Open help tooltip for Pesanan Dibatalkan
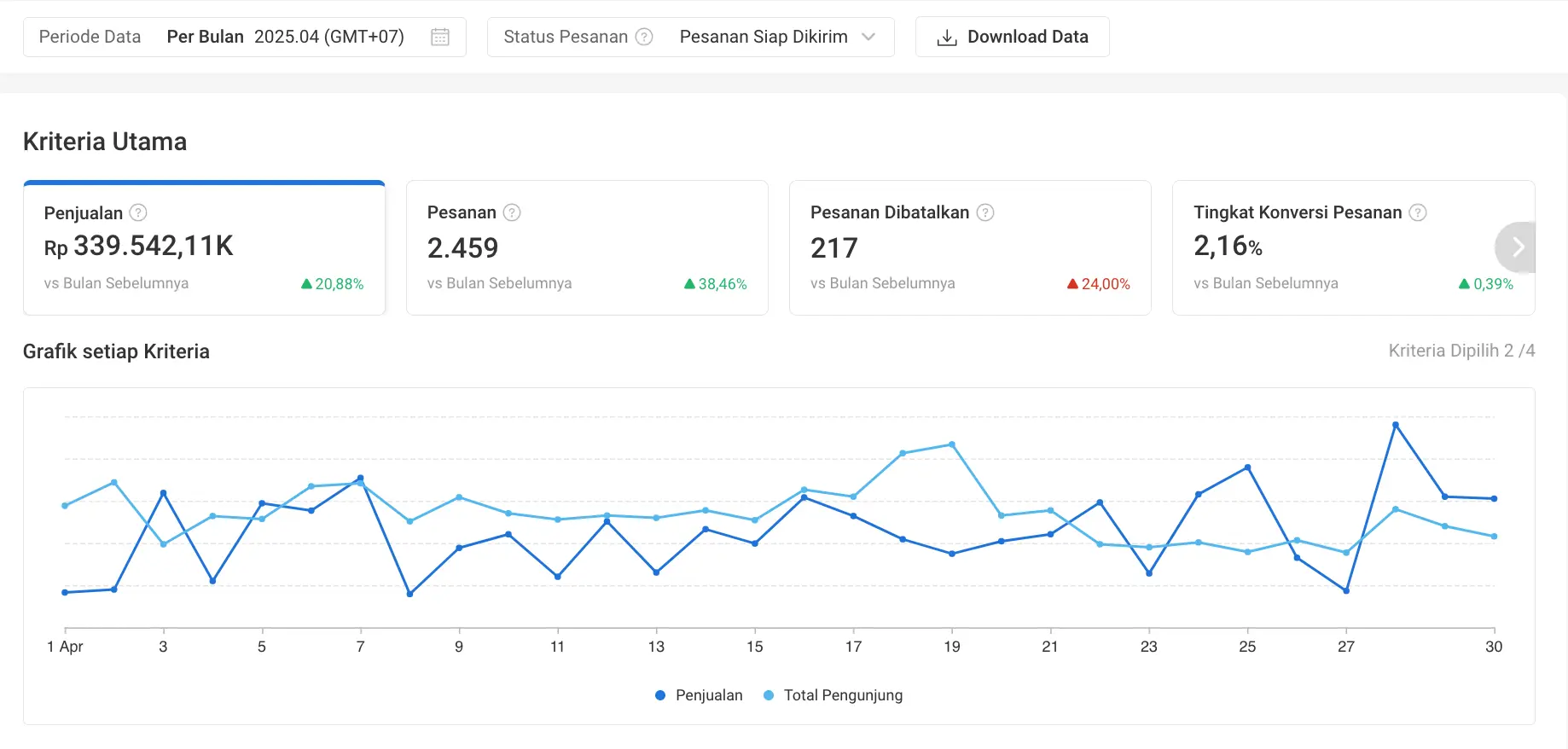 click(x=985, y=212)
